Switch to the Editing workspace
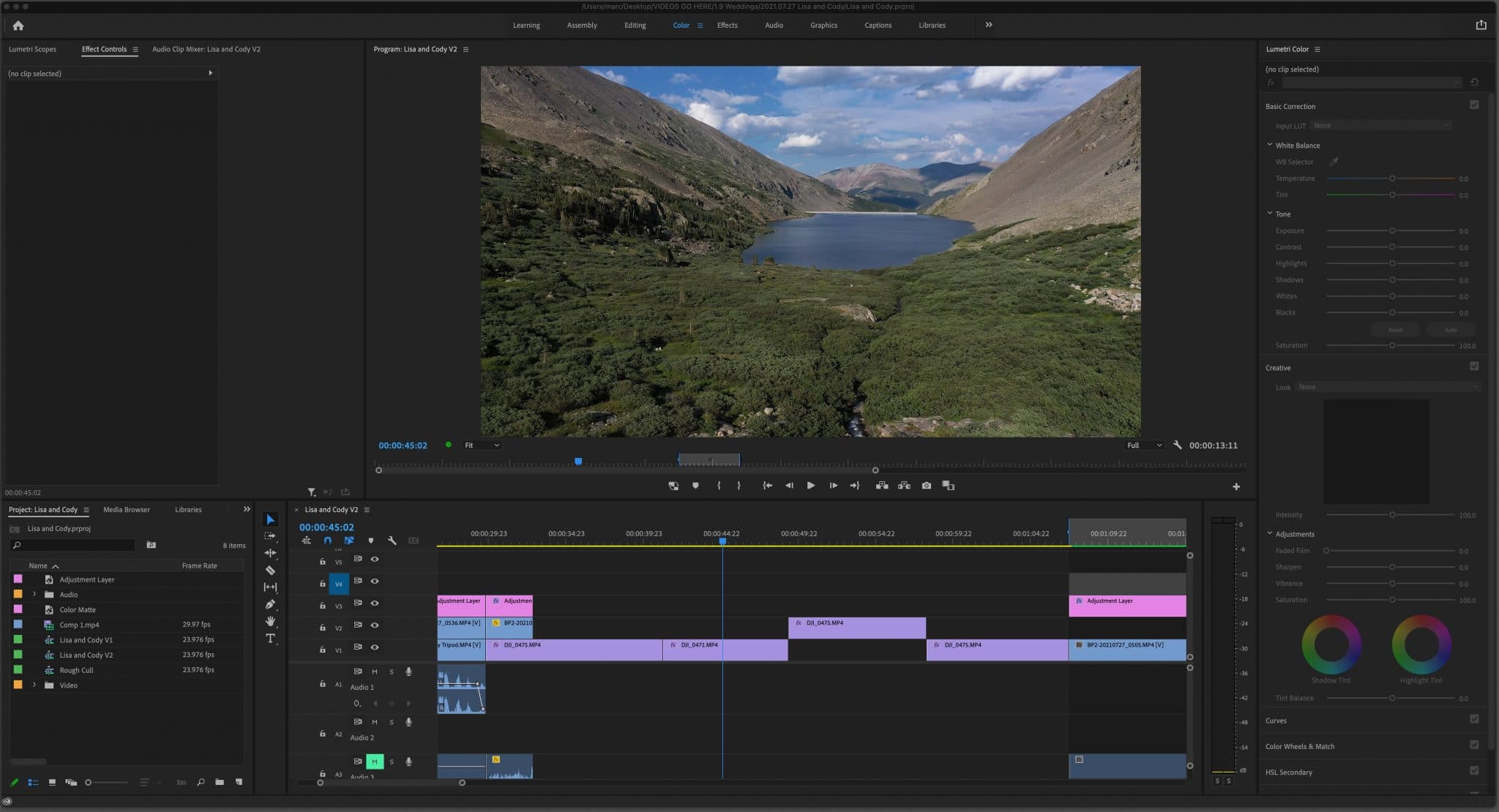The image size is (1499, 812). pyautogui.click(x=635, y=26)
